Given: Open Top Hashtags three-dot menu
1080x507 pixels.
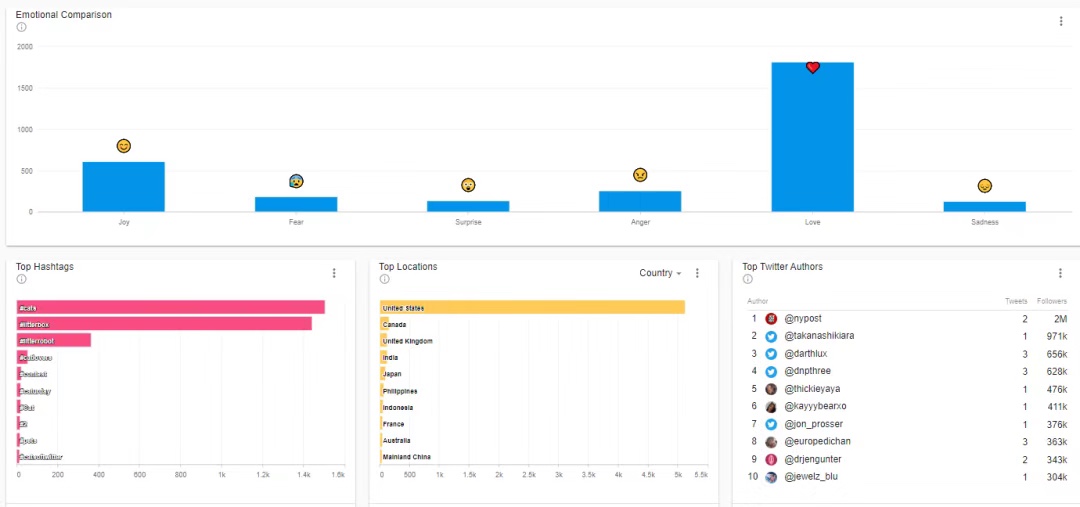Looking at the screenshot, I should [x=334, y=273].
